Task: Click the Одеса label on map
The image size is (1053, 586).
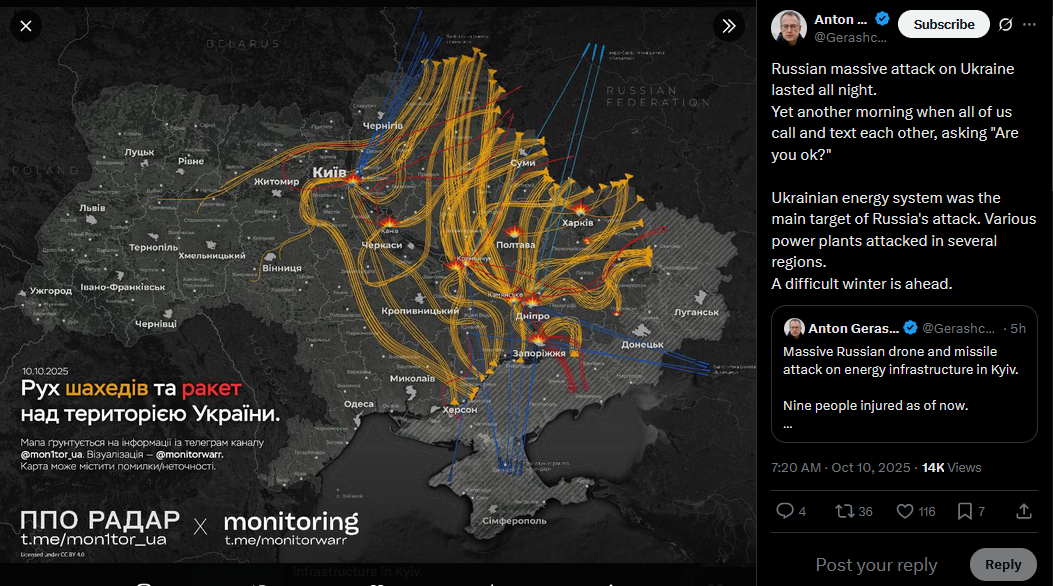Action: point(359,404)
